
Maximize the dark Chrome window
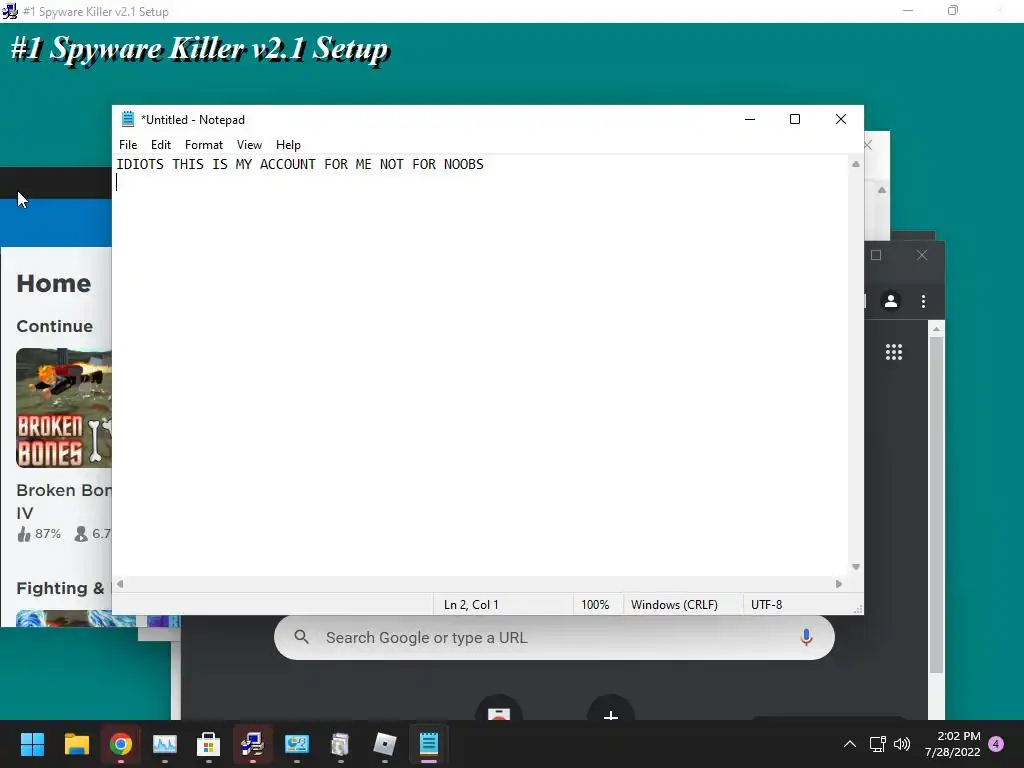click(x=876, y=255)
